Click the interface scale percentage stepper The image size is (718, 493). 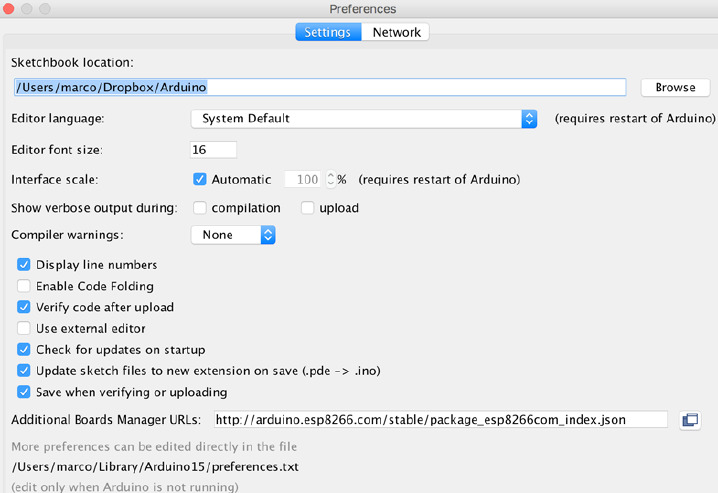[331, 179]
